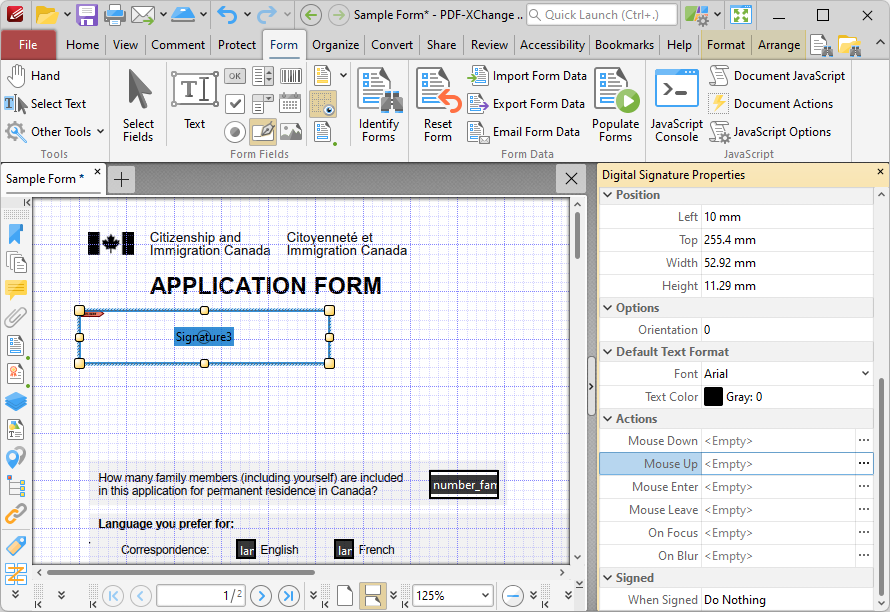Click Email Form Data
The height and width of the screenshot is (612, 890).
click(x=523, y=132)
